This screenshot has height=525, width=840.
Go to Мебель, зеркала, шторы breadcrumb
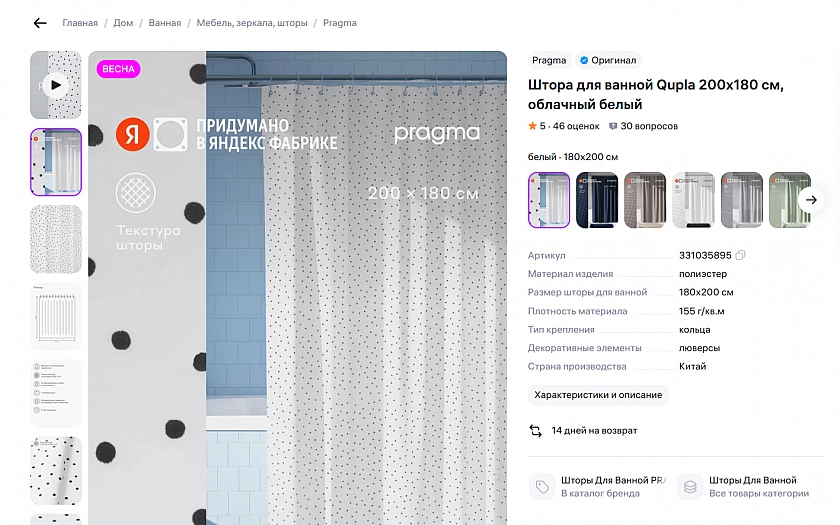252,23
